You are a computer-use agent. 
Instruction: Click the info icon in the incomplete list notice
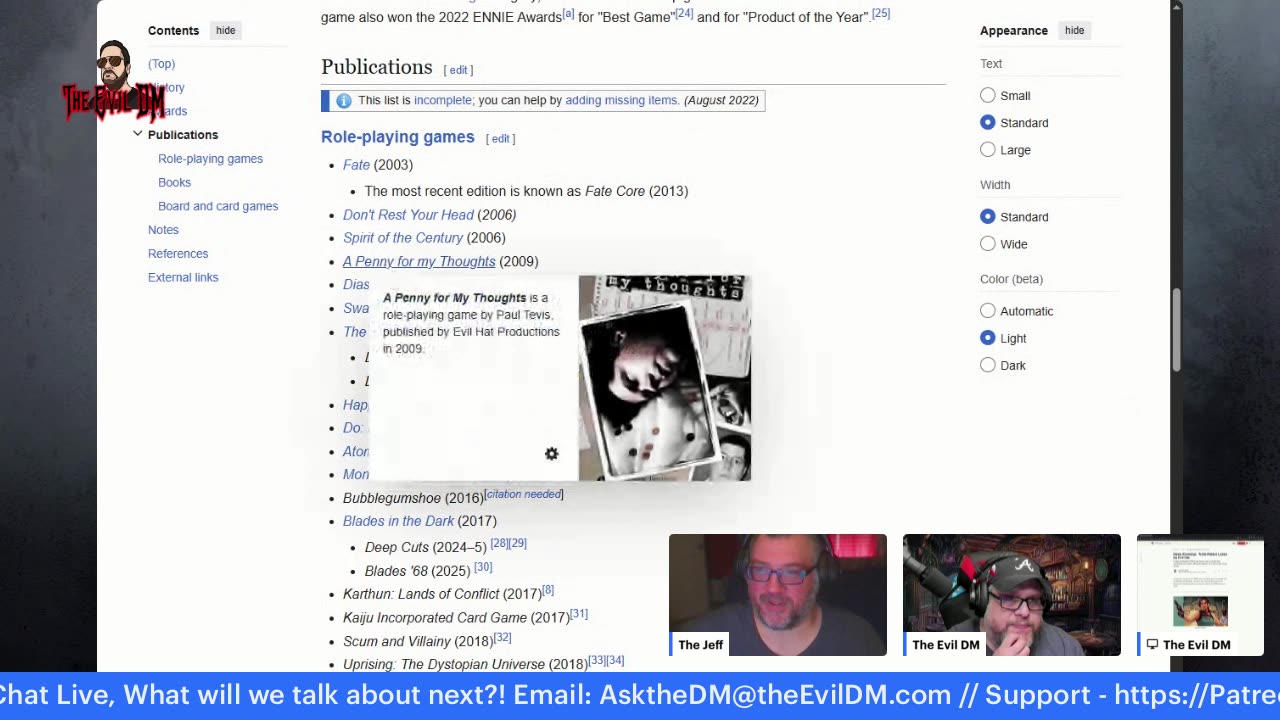click(x=344, y=100)
